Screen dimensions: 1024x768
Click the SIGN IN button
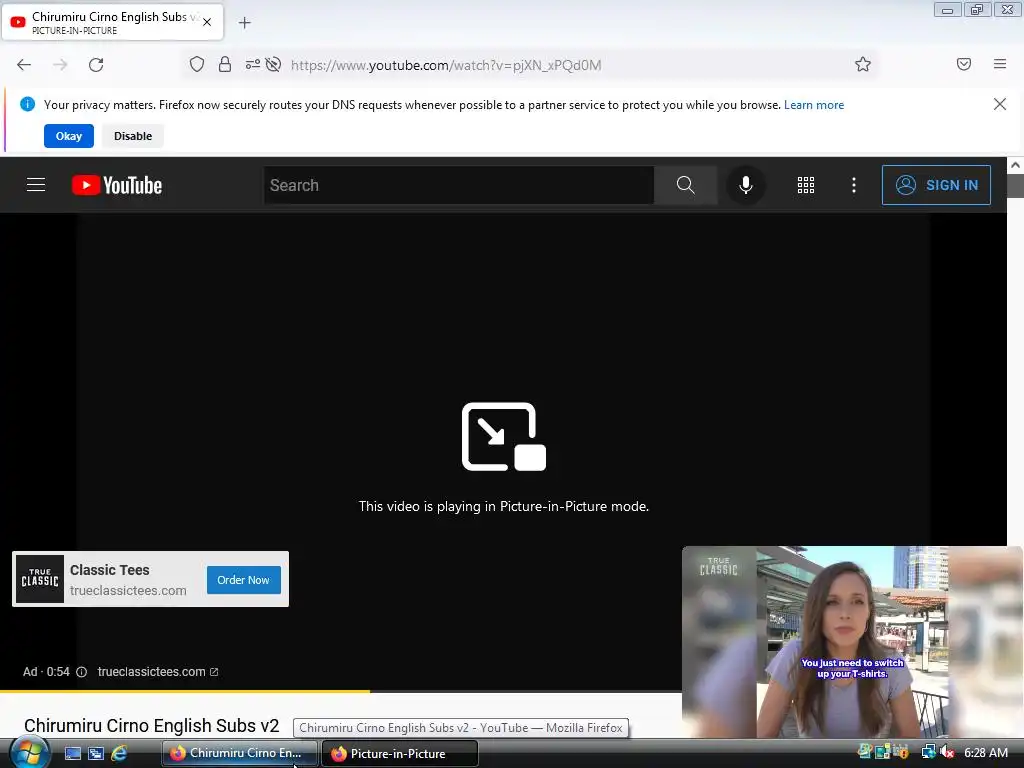(x=936, y=185)
